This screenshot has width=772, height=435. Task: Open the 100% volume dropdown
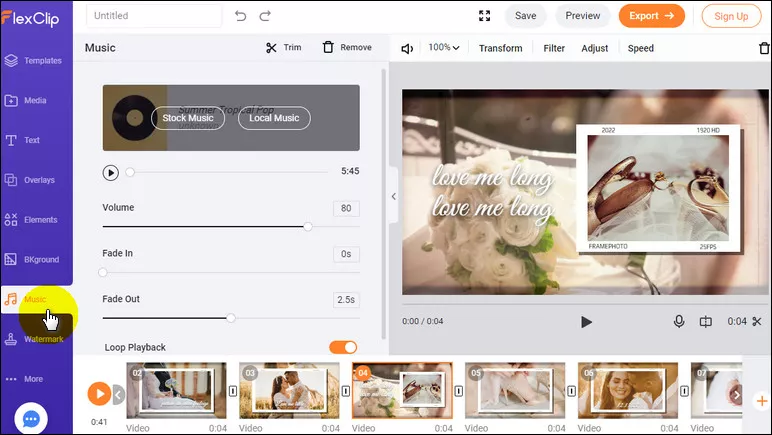tap(444, 47)
